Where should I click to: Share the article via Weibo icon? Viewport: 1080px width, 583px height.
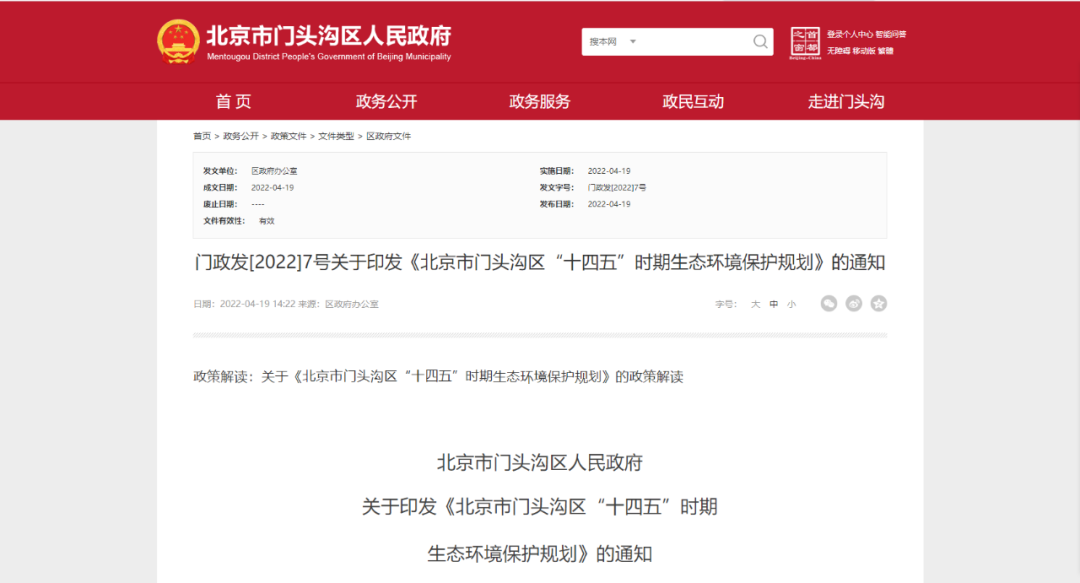pos(853,303)
